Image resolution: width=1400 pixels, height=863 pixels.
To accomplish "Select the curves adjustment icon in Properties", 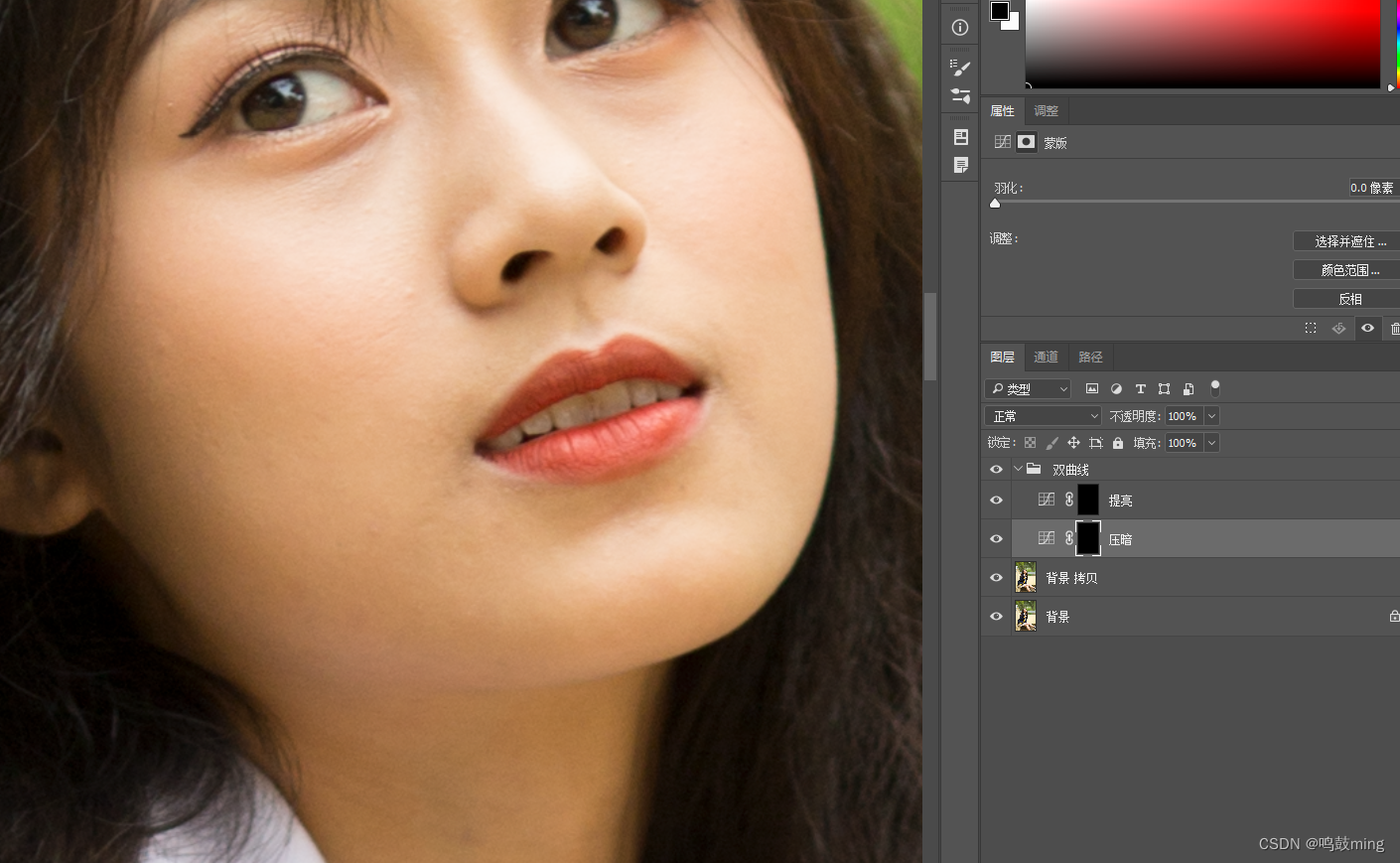I will [1003, 142].
